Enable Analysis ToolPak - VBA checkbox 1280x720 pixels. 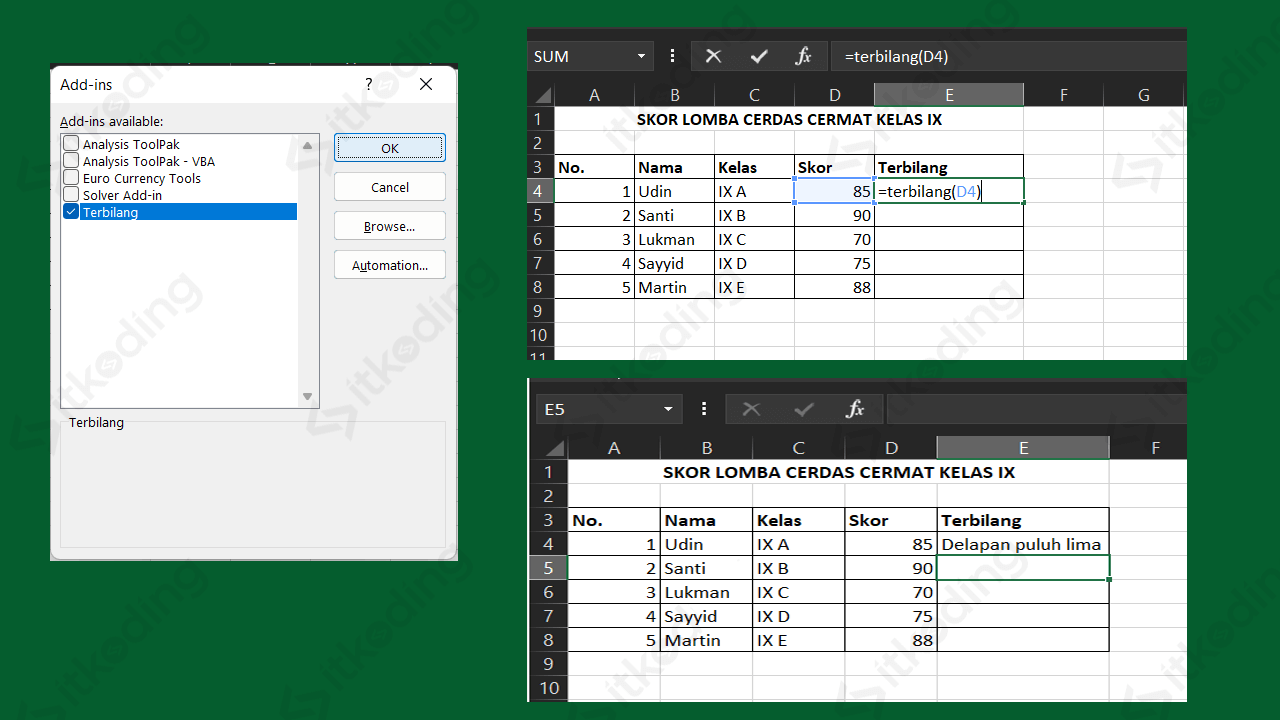click(x=71, y=161)
